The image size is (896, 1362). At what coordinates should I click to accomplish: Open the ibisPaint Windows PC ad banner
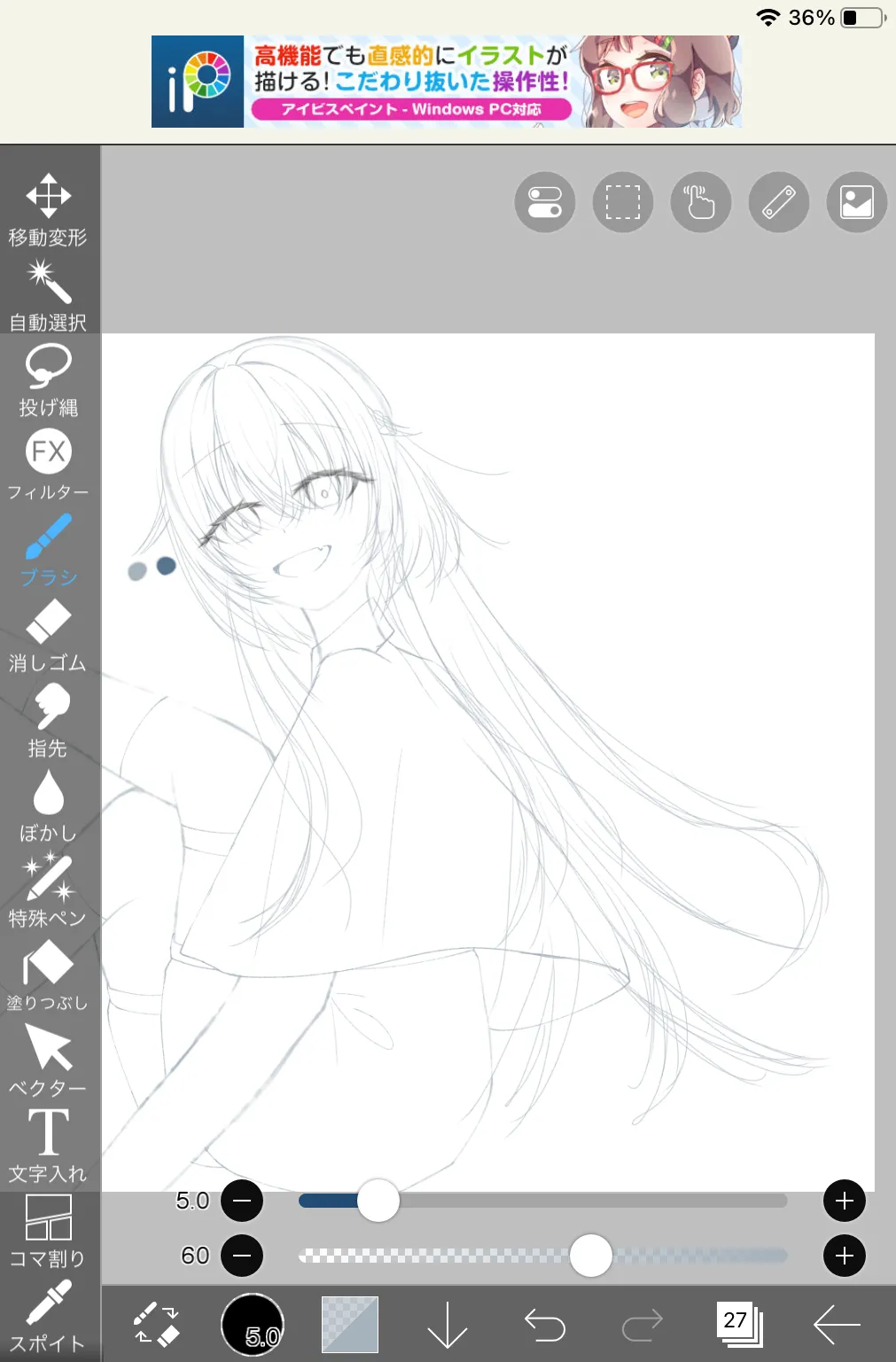point(447,82)
